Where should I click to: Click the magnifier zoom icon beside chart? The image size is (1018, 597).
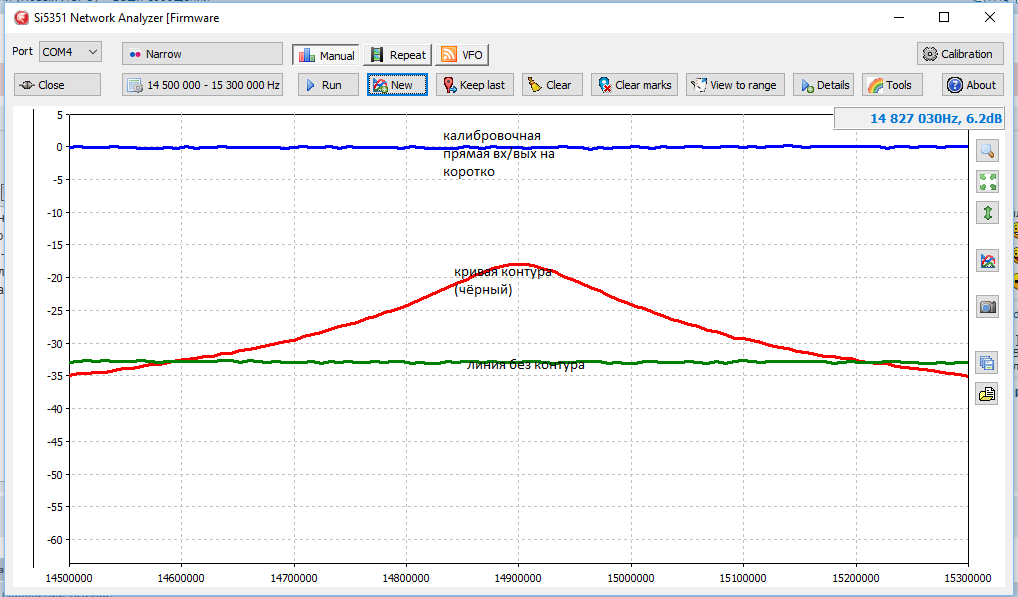pyautogui.click(x=987, y=151)
